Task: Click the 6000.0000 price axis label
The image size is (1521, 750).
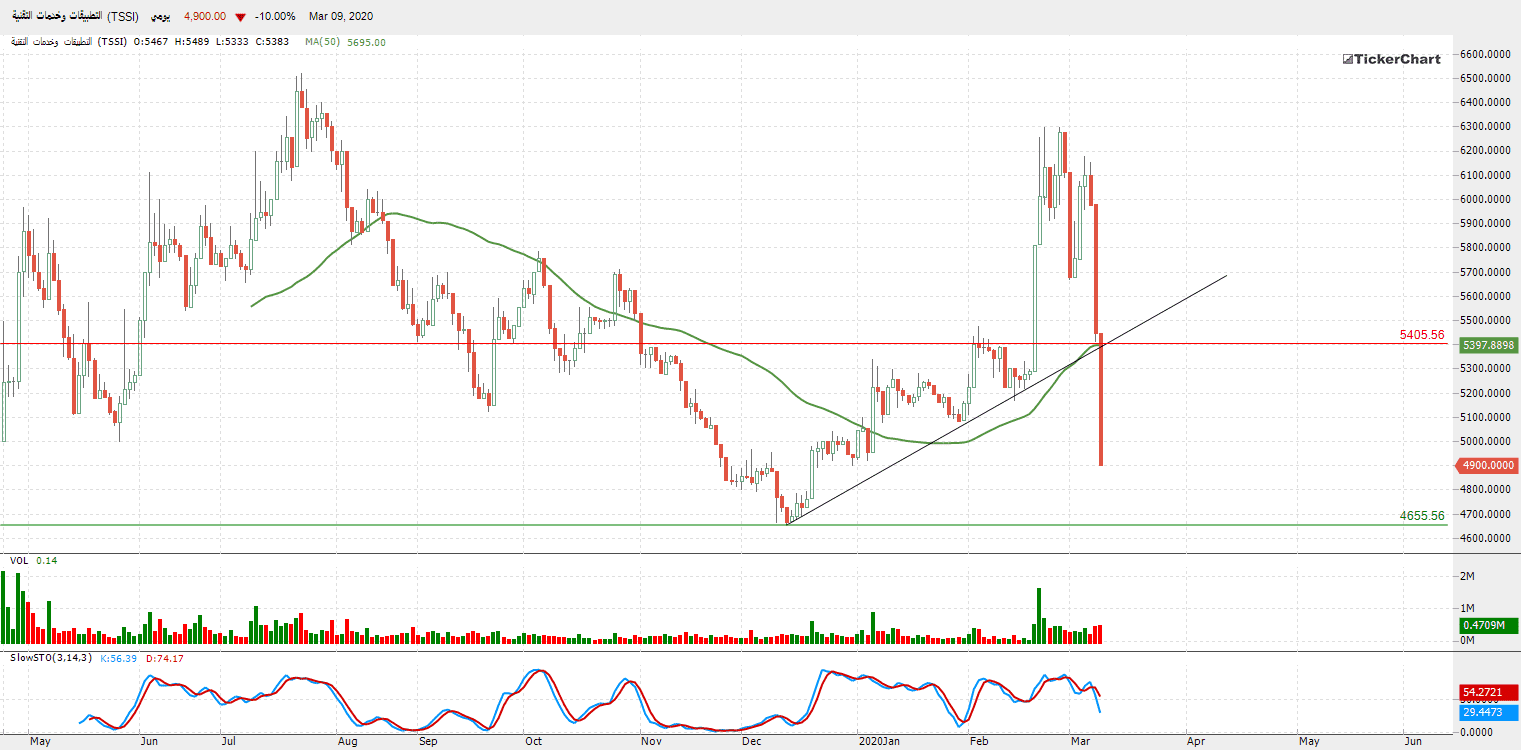Action: click(1486, 199)
